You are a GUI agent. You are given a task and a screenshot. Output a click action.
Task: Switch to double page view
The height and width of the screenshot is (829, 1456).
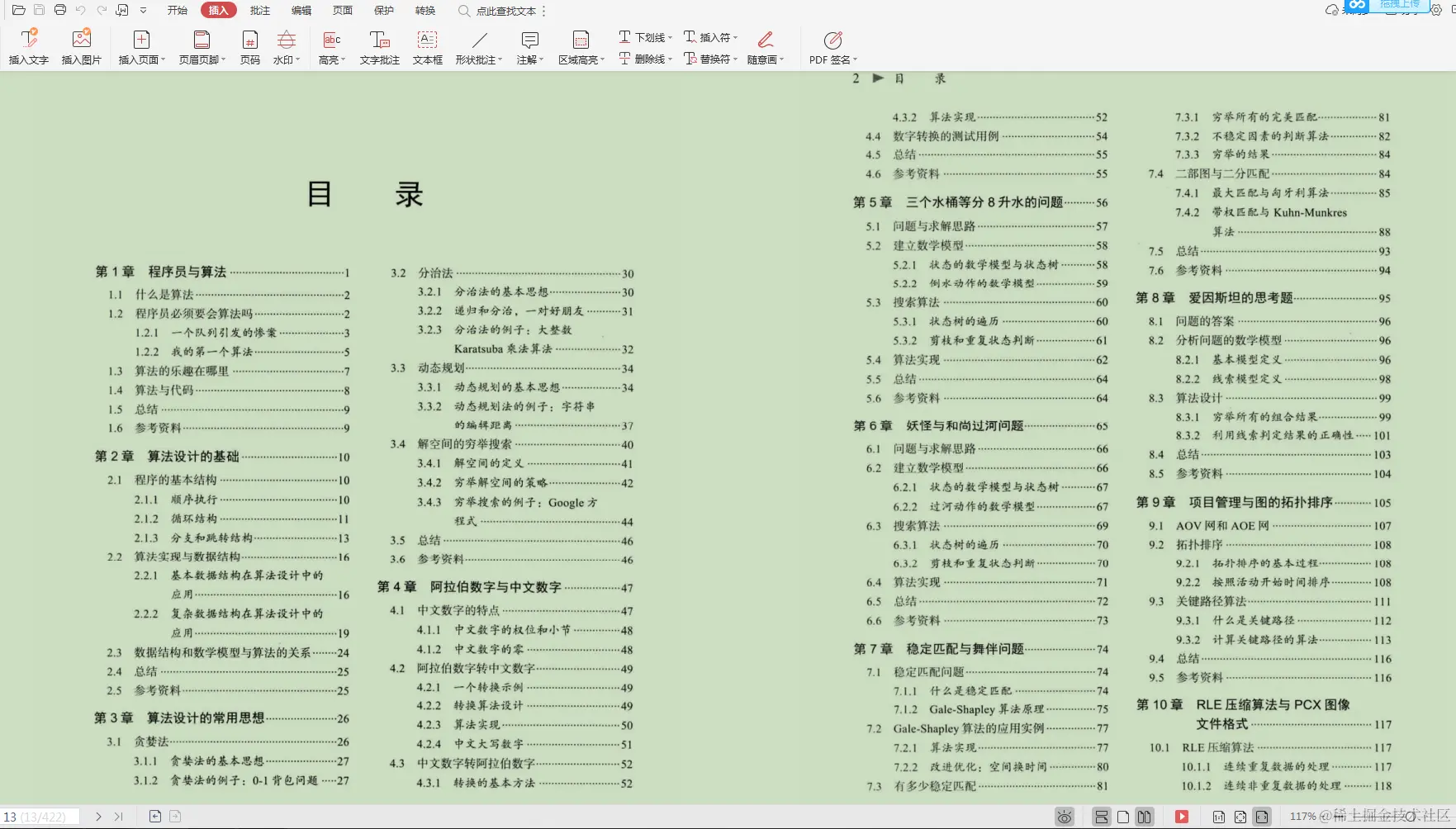1144,817
